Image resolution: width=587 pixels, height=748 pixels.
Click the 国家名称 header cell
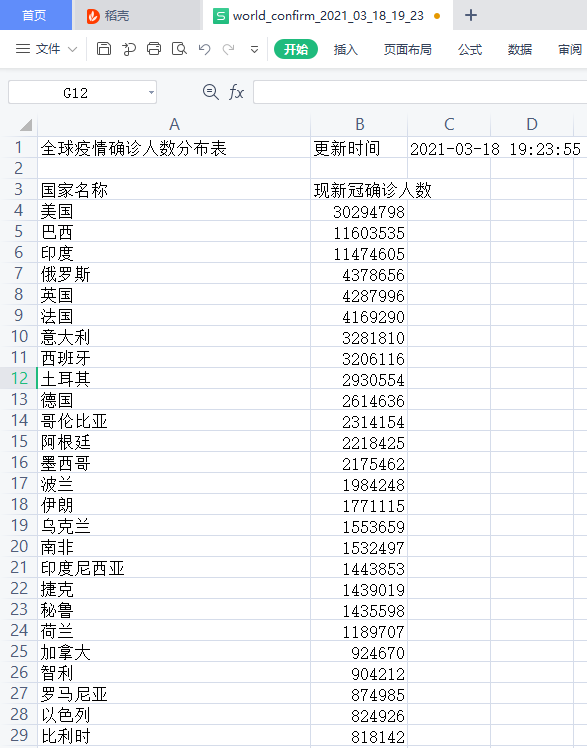click(174, 190)
